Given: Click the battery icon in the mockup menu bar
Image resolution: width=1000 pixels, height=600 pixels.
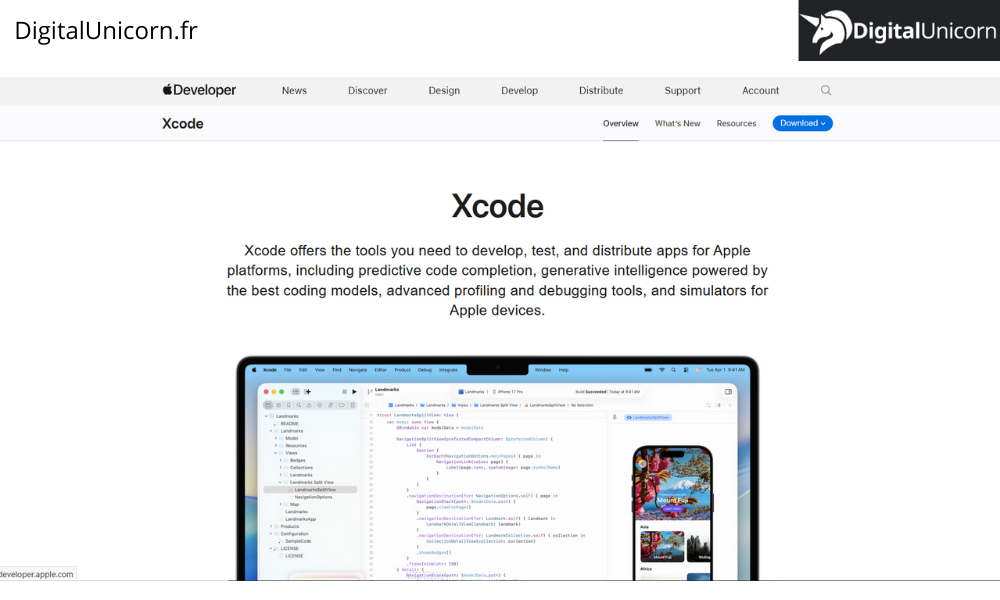Looking at the screenshot, I should 648,371.
